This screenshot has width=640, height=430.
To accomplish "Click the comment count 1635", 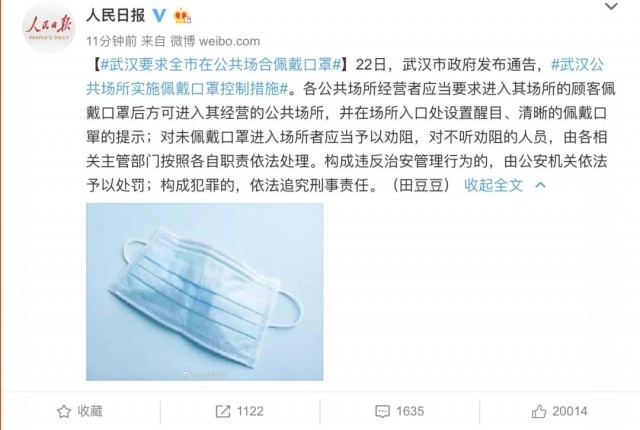I will pyautogui.click(x=410, y=411).
